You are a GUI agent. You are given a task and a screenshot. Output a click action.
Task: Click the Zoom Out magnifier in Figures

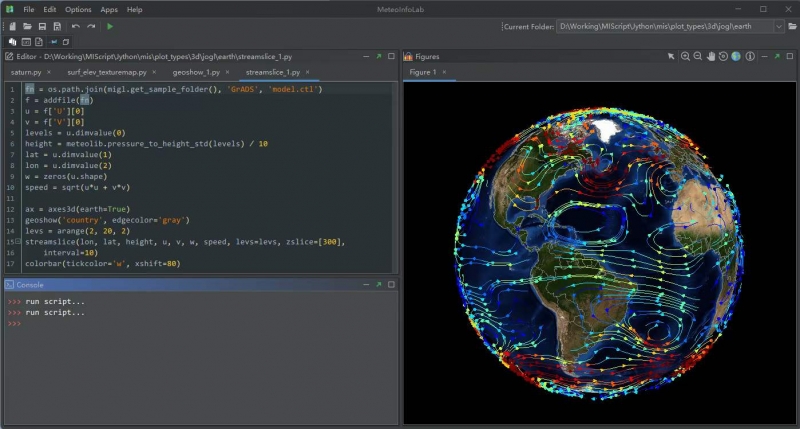pos(698,56)
